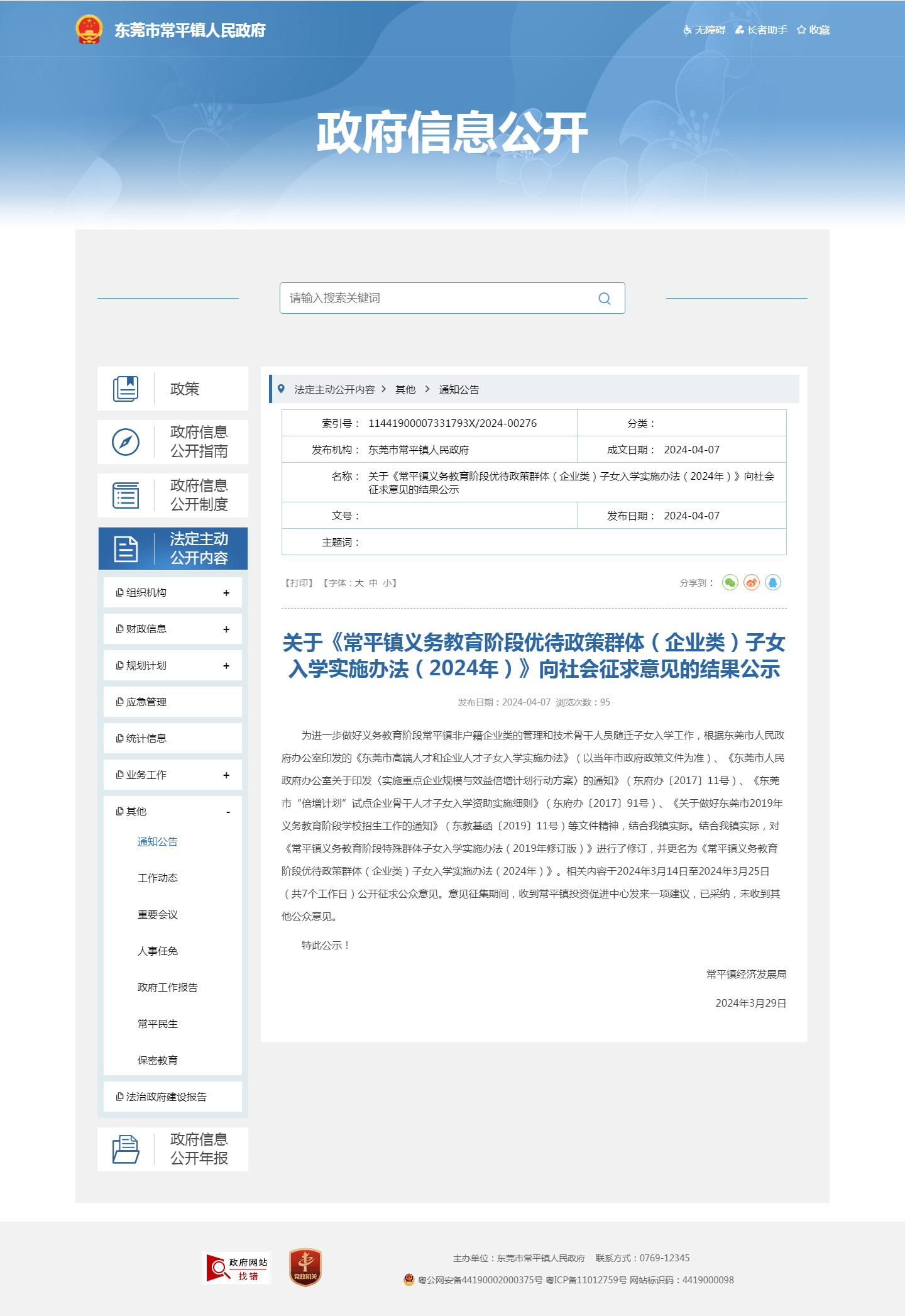Viewport: 905px width, 1316px height.
Task: Set font size to 小
Action: coord(387,583)
